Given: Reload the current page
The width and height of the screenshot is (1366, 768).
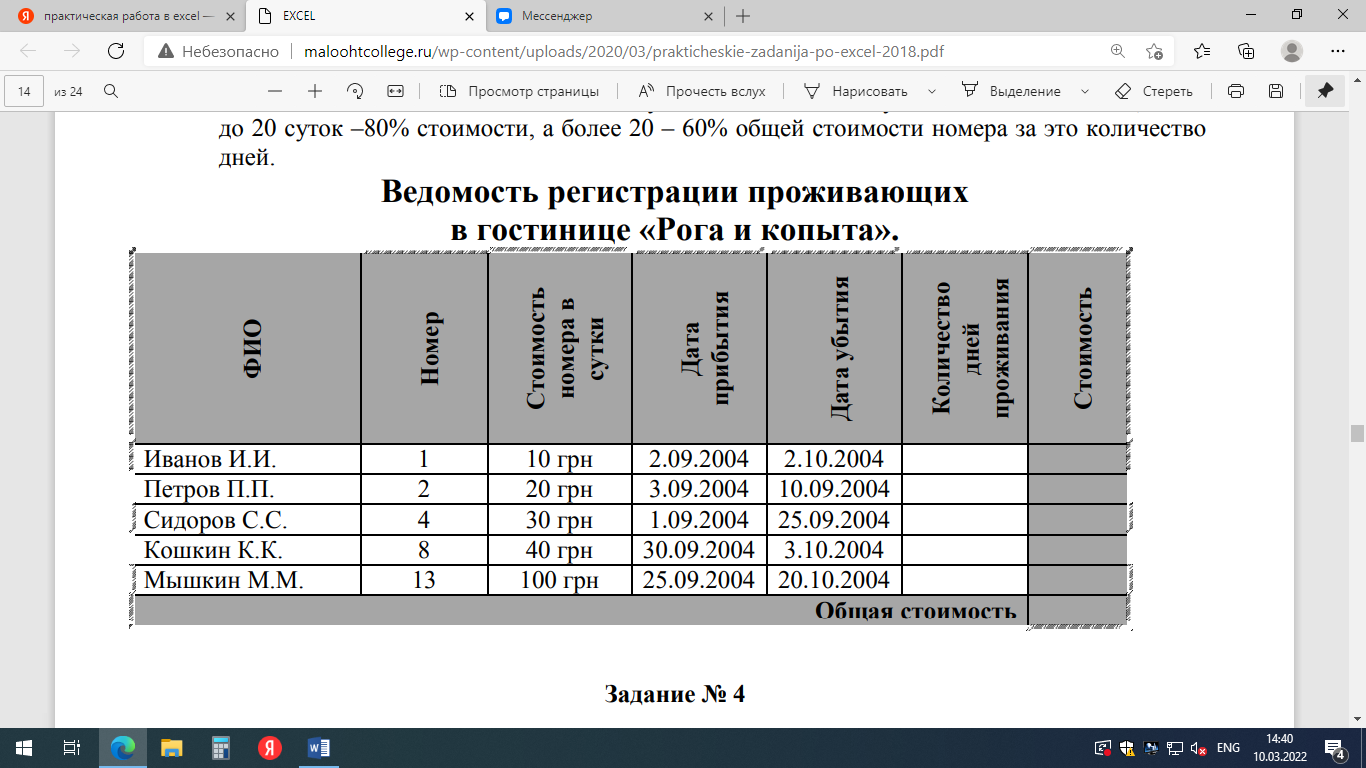Looking at the screenshot, I should click(115, 51).
